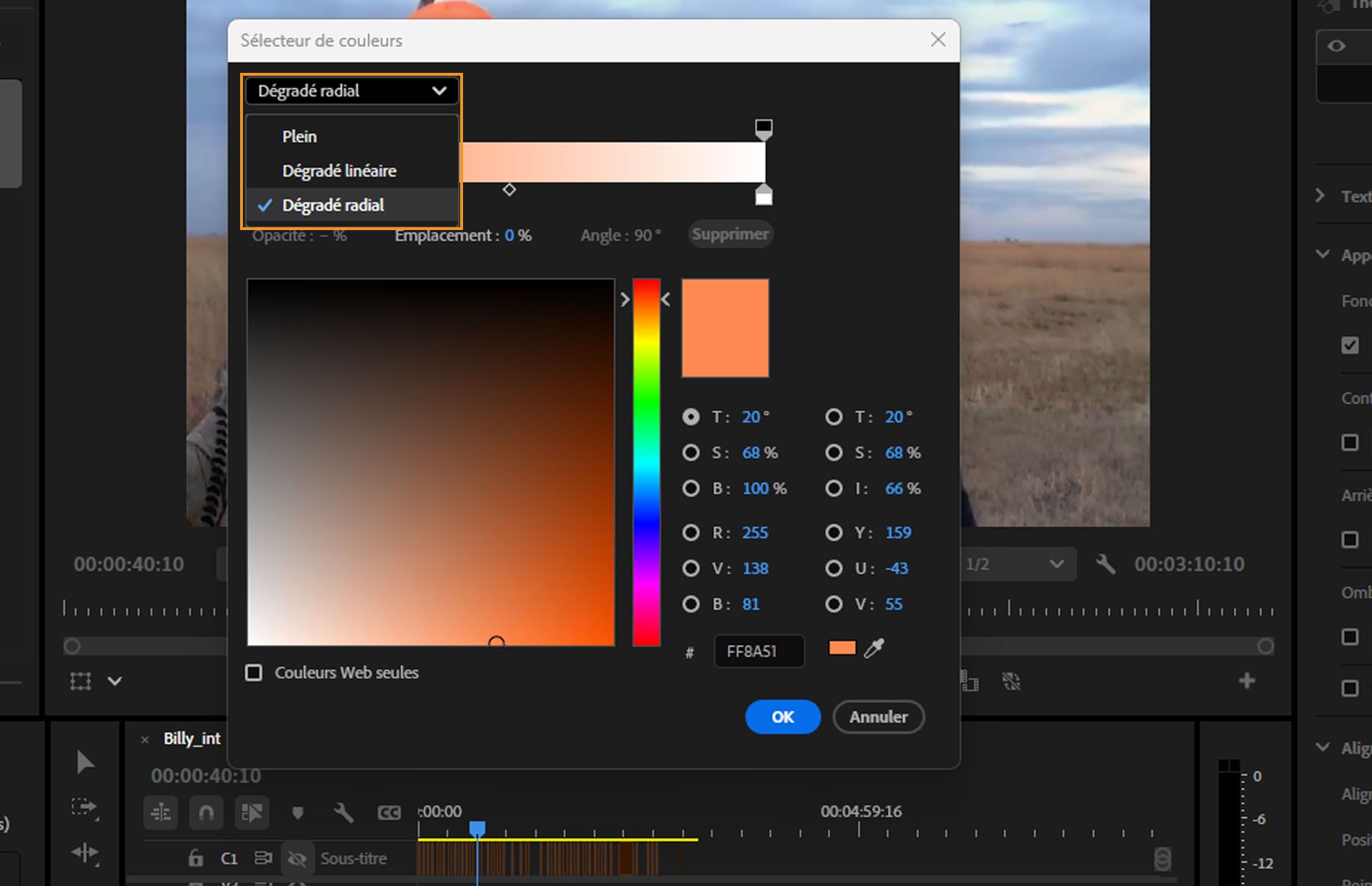Viewport: 1372px width, 886px height.
Task: Toggle lock on Sous-titre track
Action: tap(195, 858)
